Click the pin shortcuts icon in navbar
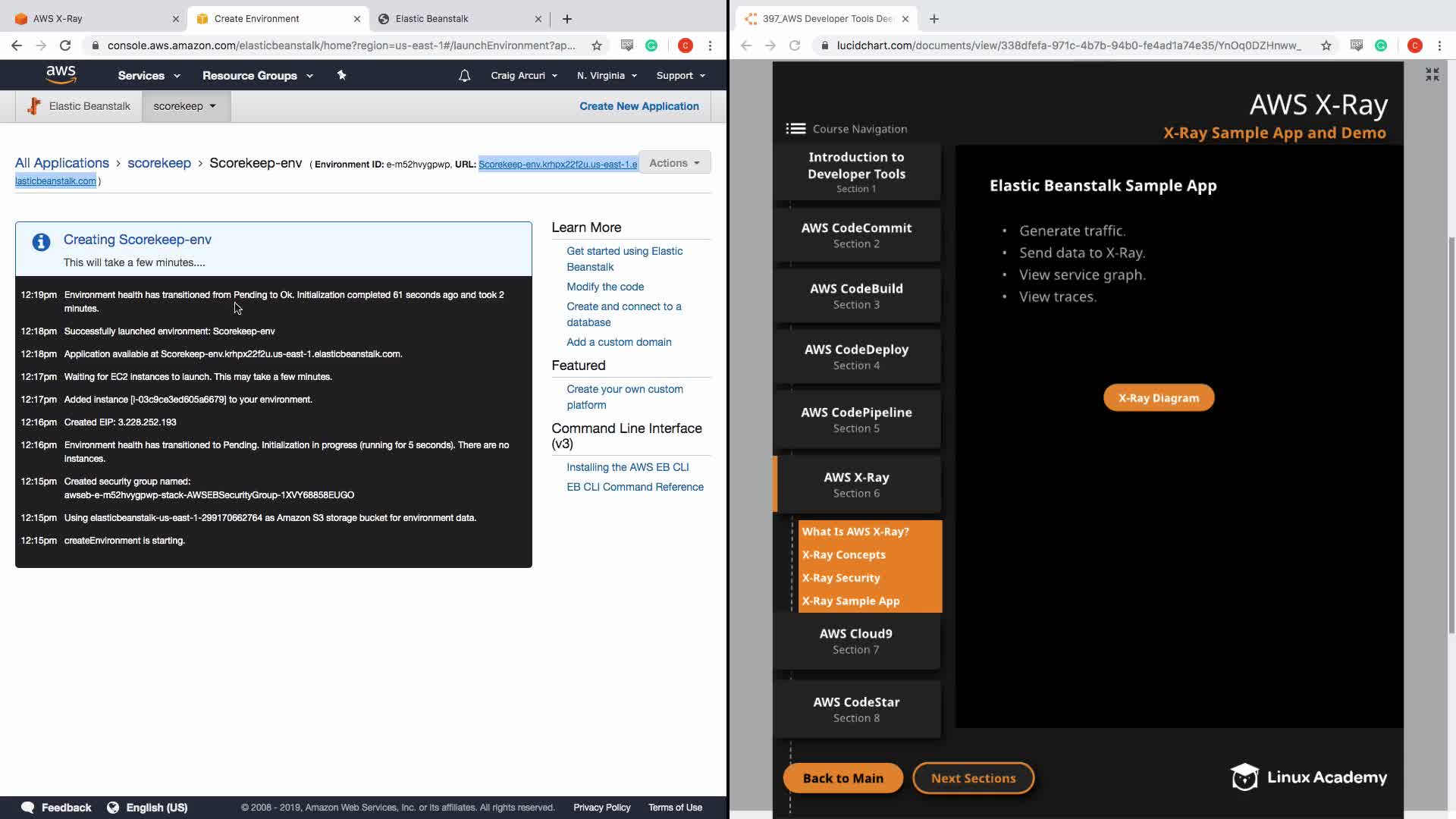1456x819 pixels. coord(341,75)
